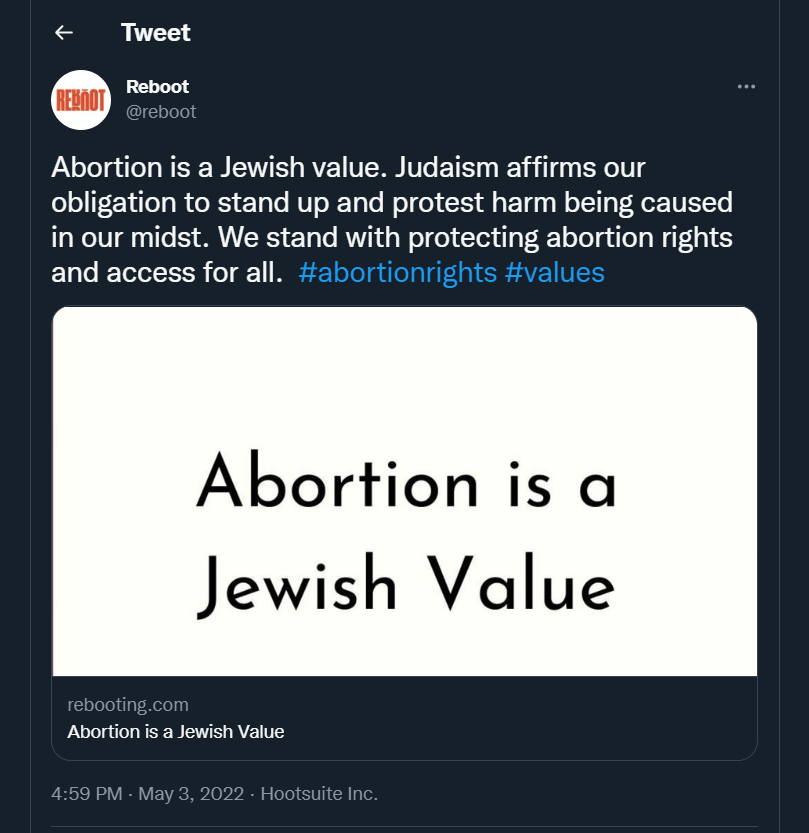Click the Reboot display name
Image resolution: width=809 pixels, height=833 pixels.
(157, 87)
